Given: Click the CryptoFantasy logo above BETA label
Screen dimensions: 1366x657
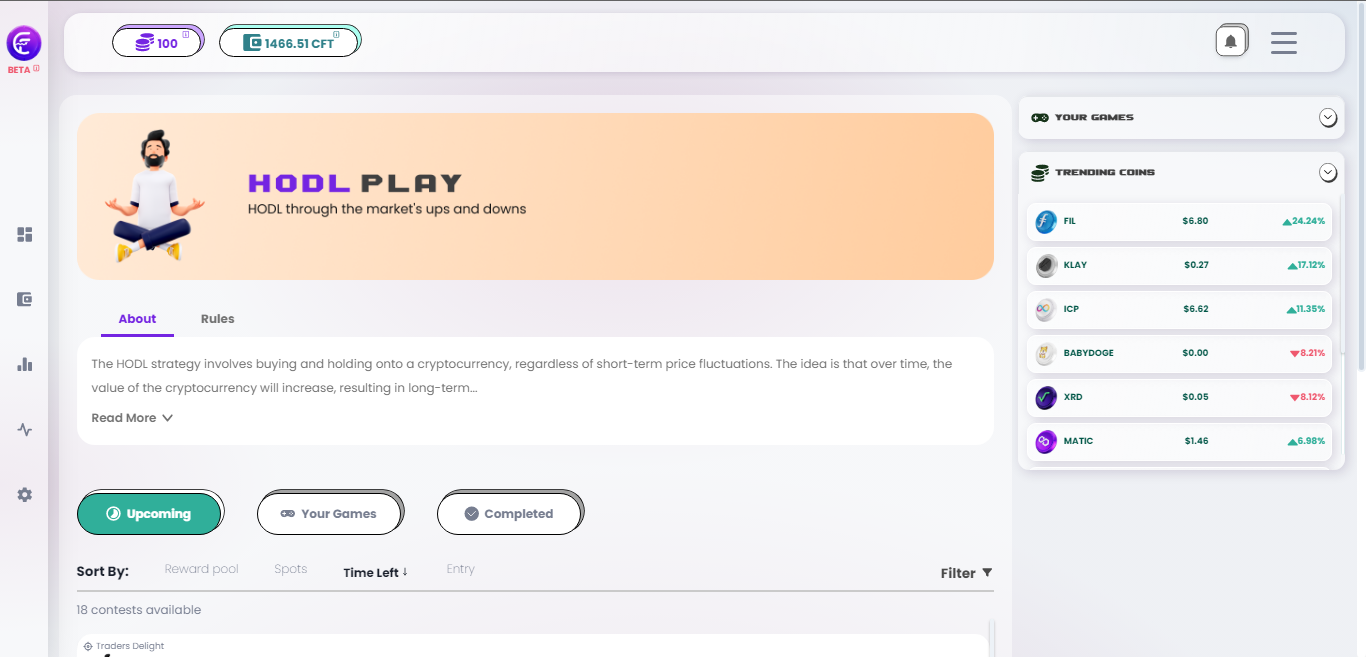Looking at the screenshot, I should pos(23,44).
